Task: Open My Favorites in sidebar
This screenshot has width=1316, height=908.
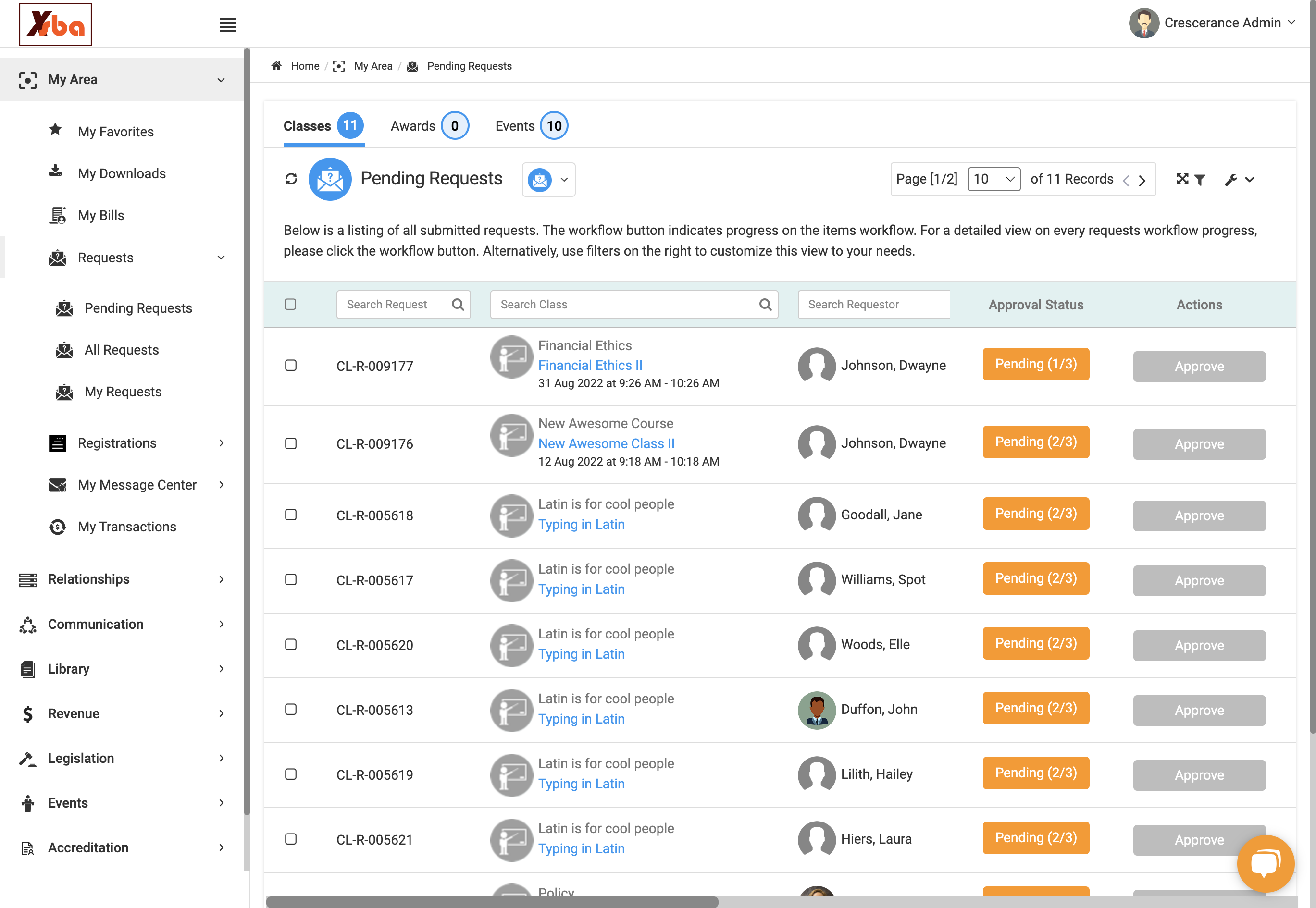Action: 115,132
